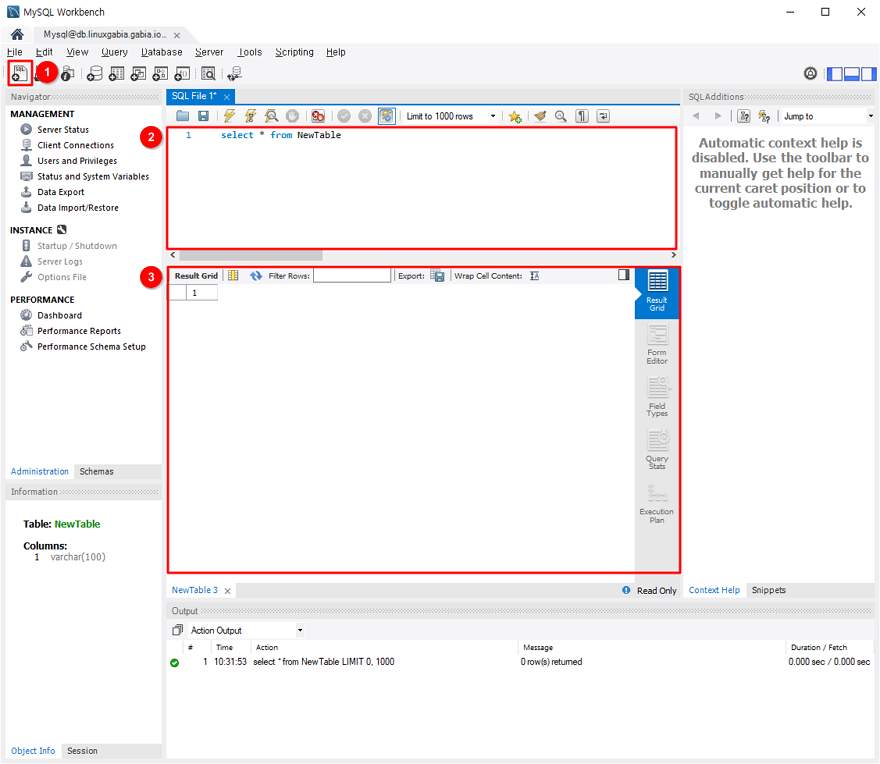Click Client Connections in Navigator
The image size is (880, 764).
coord(75,145)
